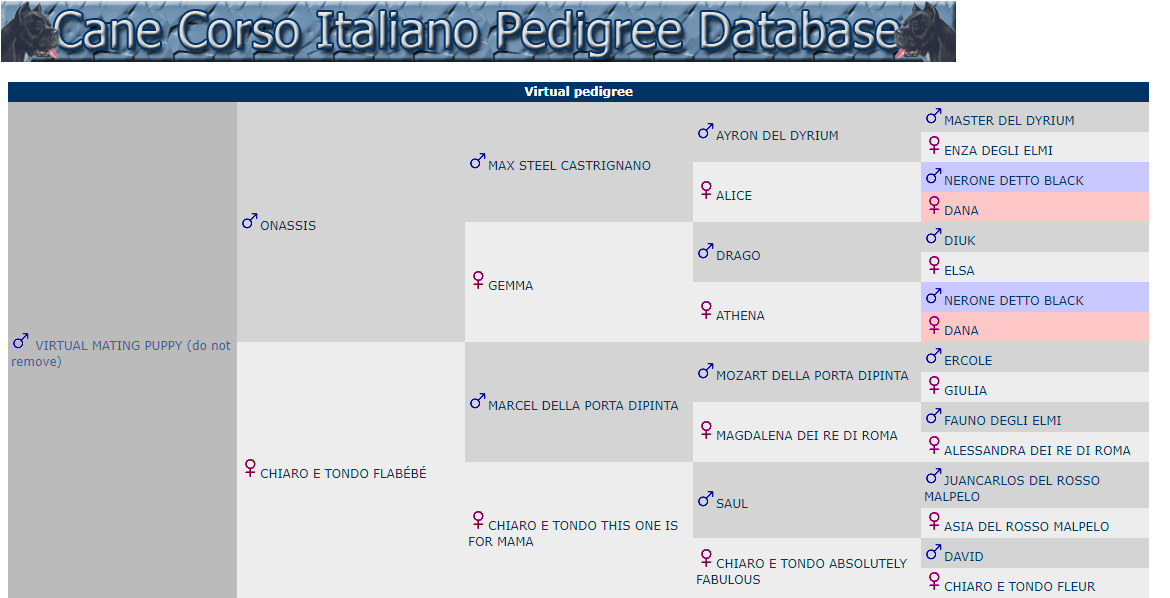The image size is (1170, 598).
Task: Open DANA listed under ALICE
Action: [x=961, y=211]
